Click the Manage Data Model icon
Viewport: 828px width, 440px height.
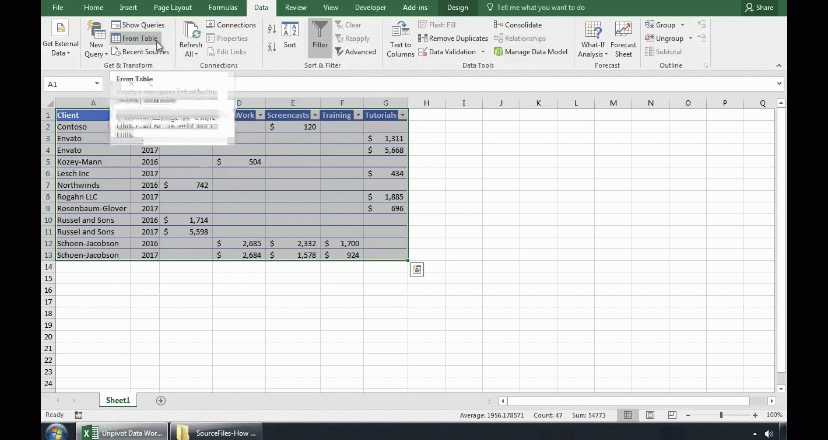[x=498, y=52]
